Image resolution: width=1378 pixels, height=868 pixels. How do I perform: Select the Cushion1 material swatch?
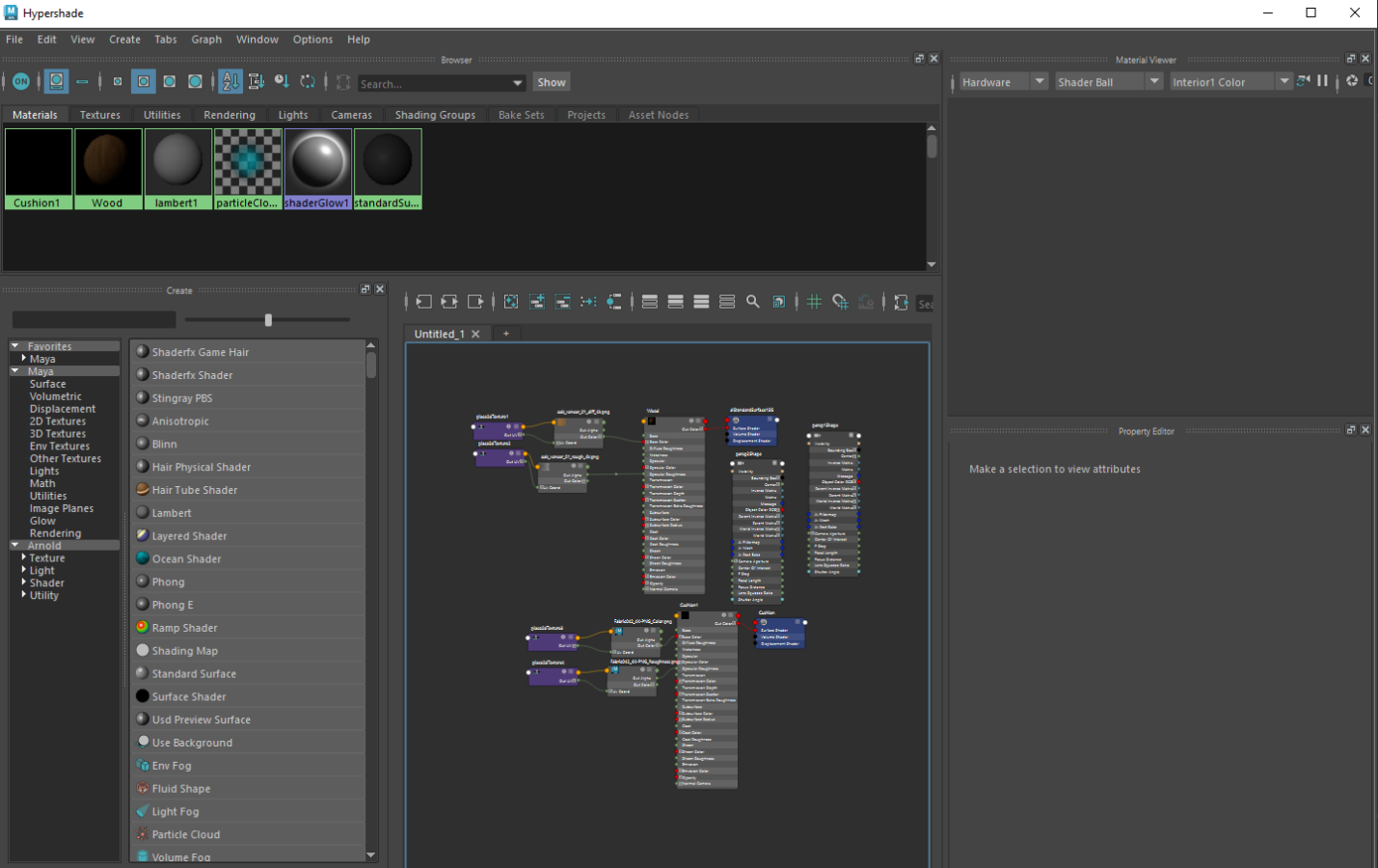point(39,169)
